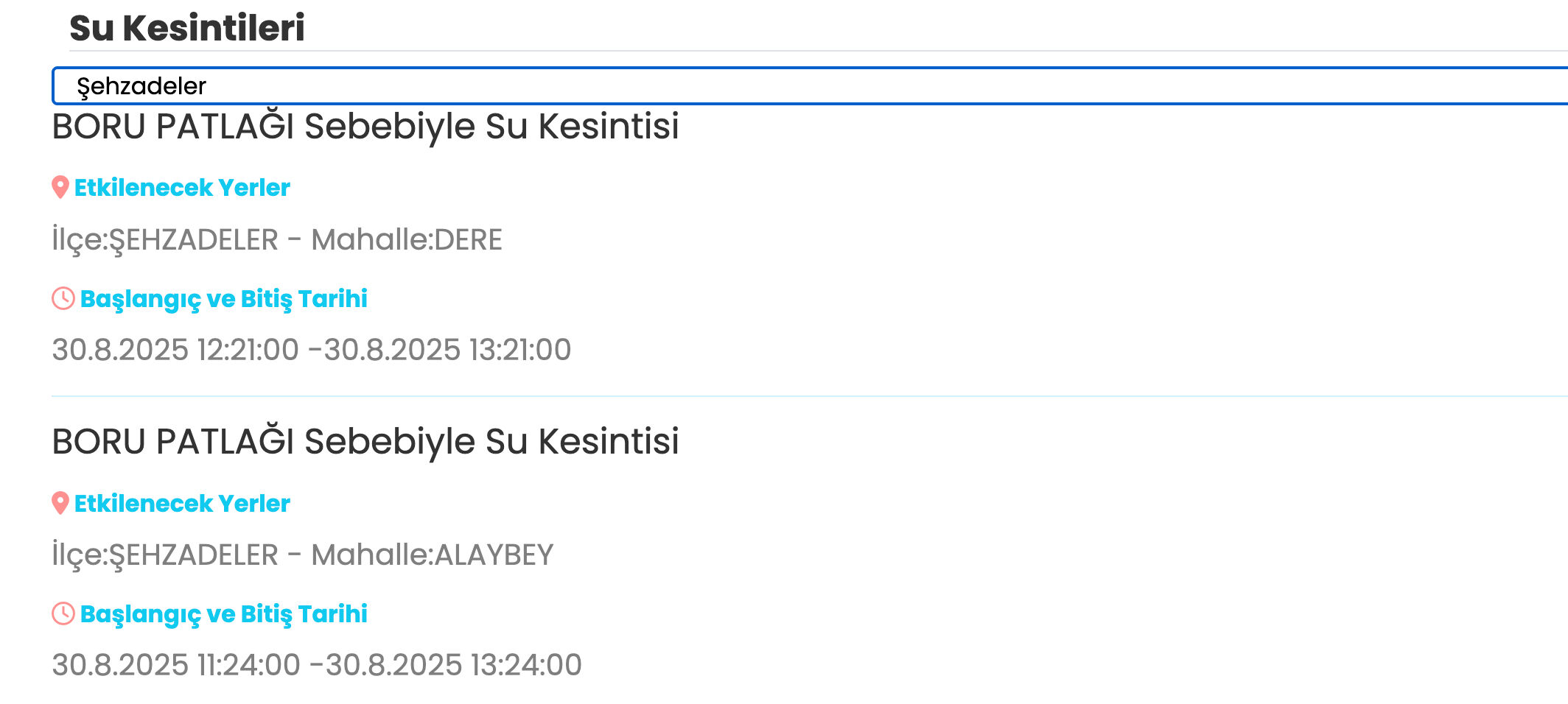Screen dimensions: 1568x704
Task: Click the Etkilenecek Yerler label on first outage
Action: click(x=182, y=187)
